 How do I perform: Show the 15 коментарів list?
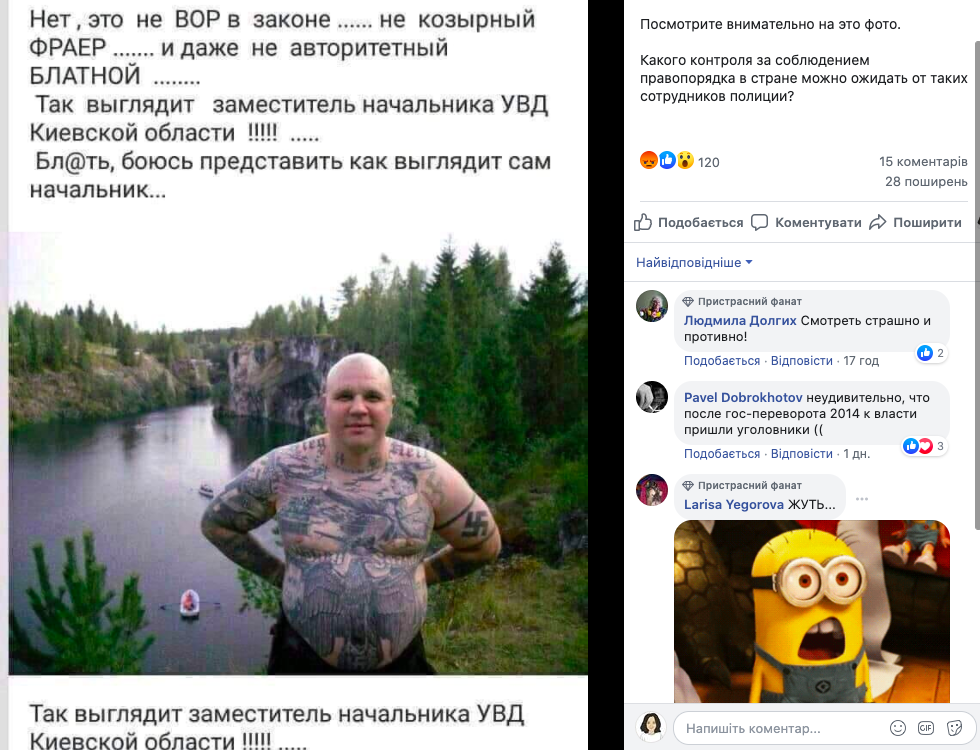coord(923,161)
